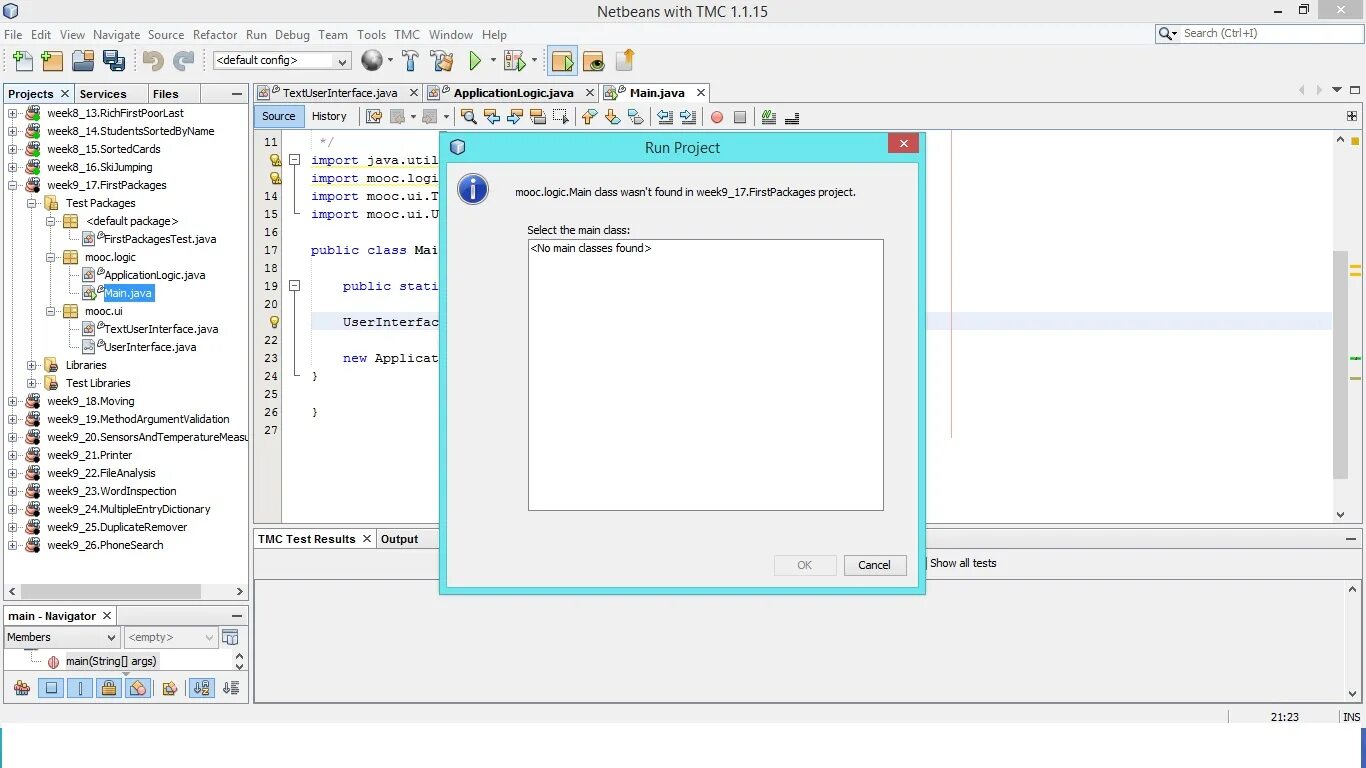Toggle Fully Qualified Names in Navigator
1366x768 pixels.
170,688
